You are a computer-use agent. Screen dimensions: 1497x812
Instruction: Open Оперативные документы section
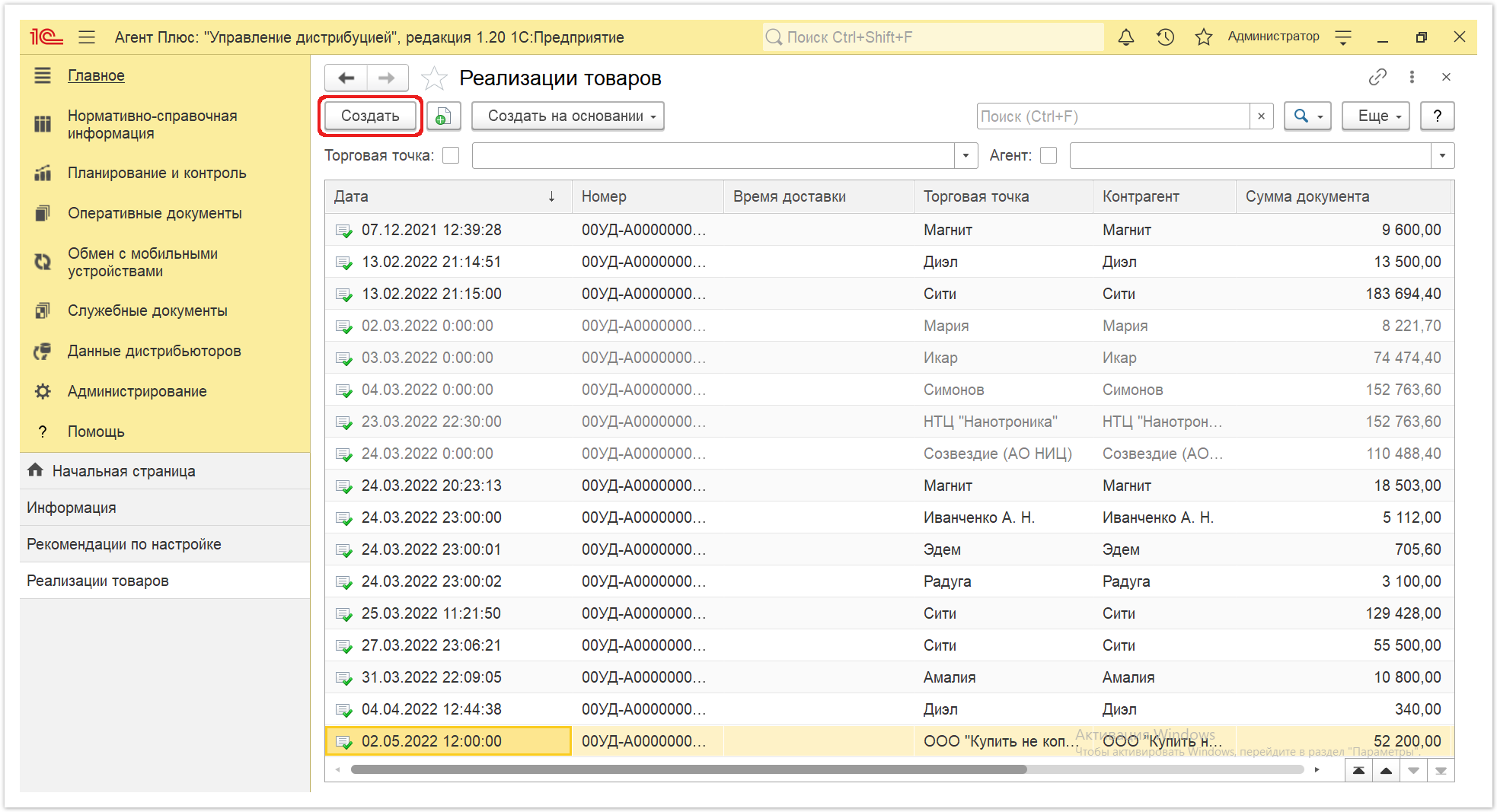coord(155,213)
